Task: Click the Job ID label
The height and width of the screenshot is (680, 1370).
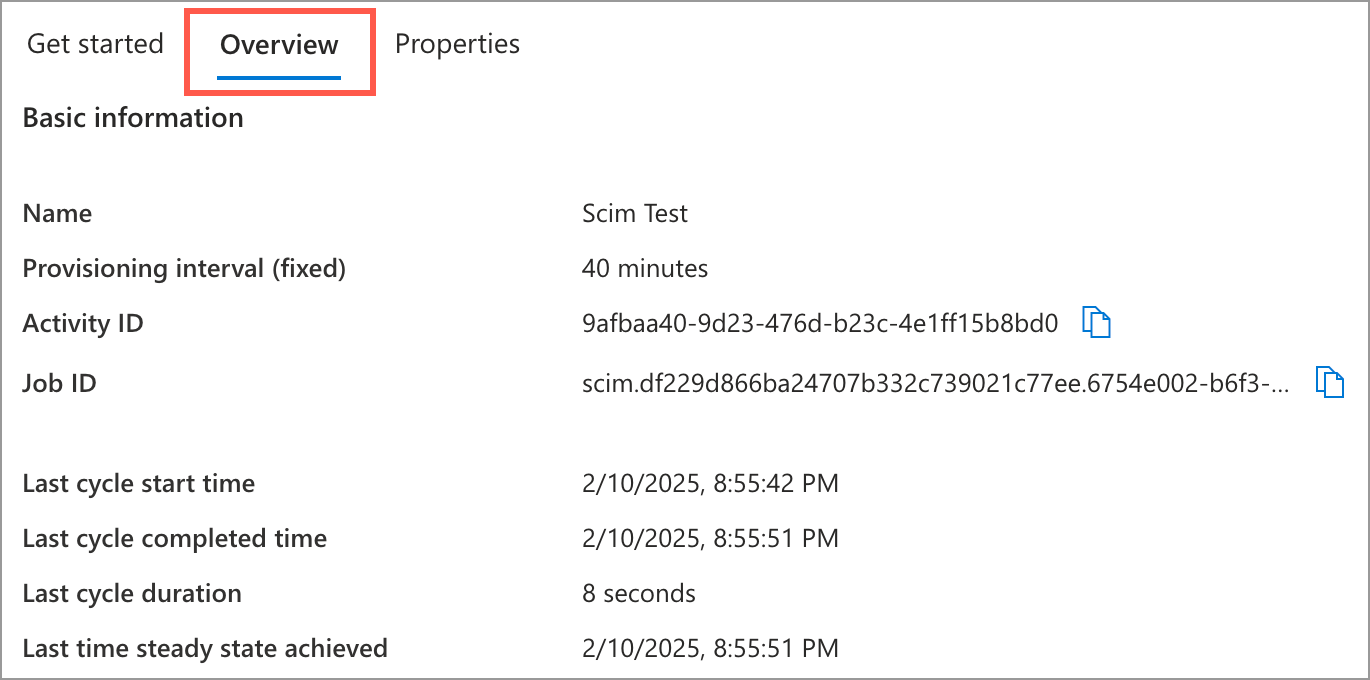Action: [59, 383]
